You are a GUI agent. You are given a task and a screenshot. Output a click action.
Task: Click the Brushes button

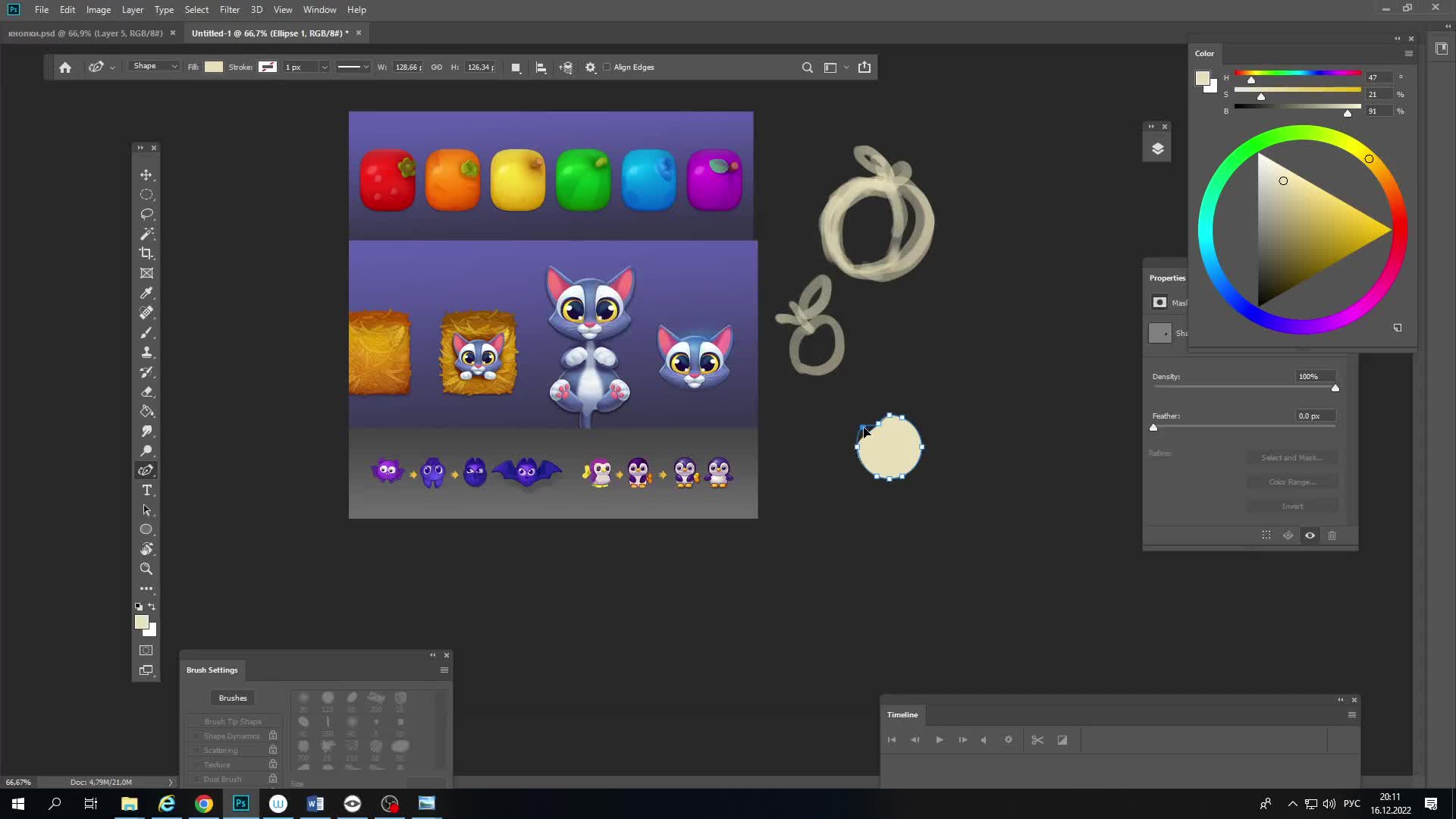pyautogui.click(x=233, y=698)
